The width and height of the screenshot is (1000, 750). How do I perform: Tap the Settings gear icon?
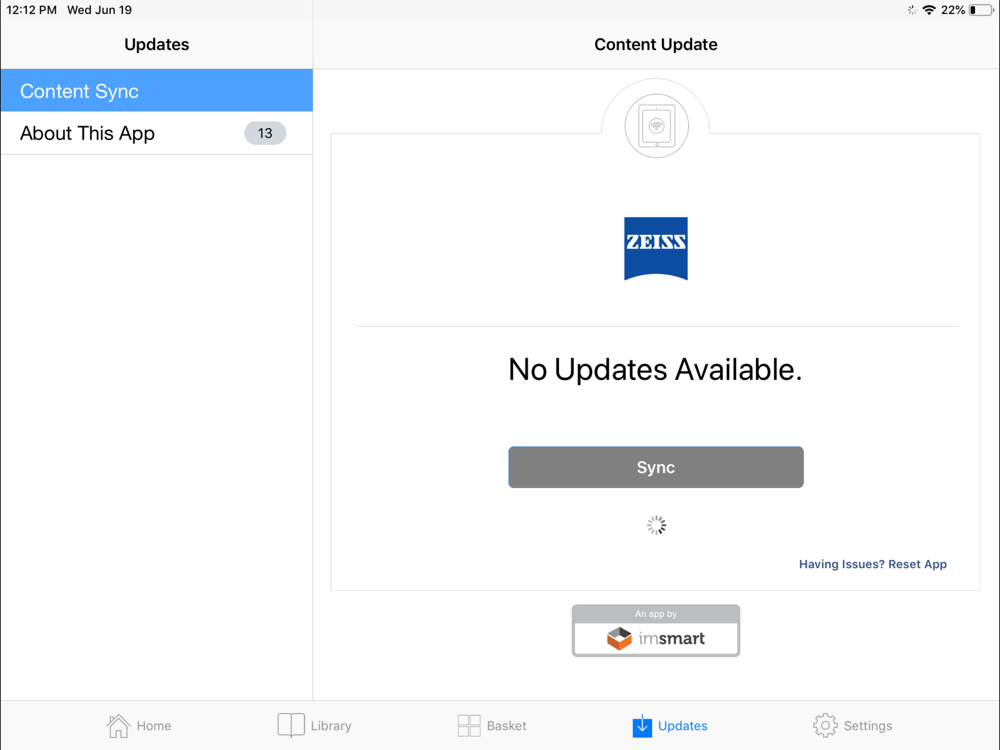coord(825,726)
